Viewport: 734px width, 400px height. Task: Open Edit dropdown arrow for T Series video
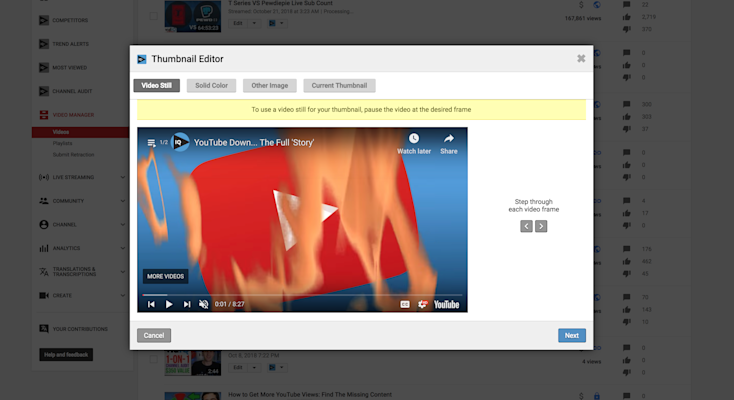(x=254, y=23)
